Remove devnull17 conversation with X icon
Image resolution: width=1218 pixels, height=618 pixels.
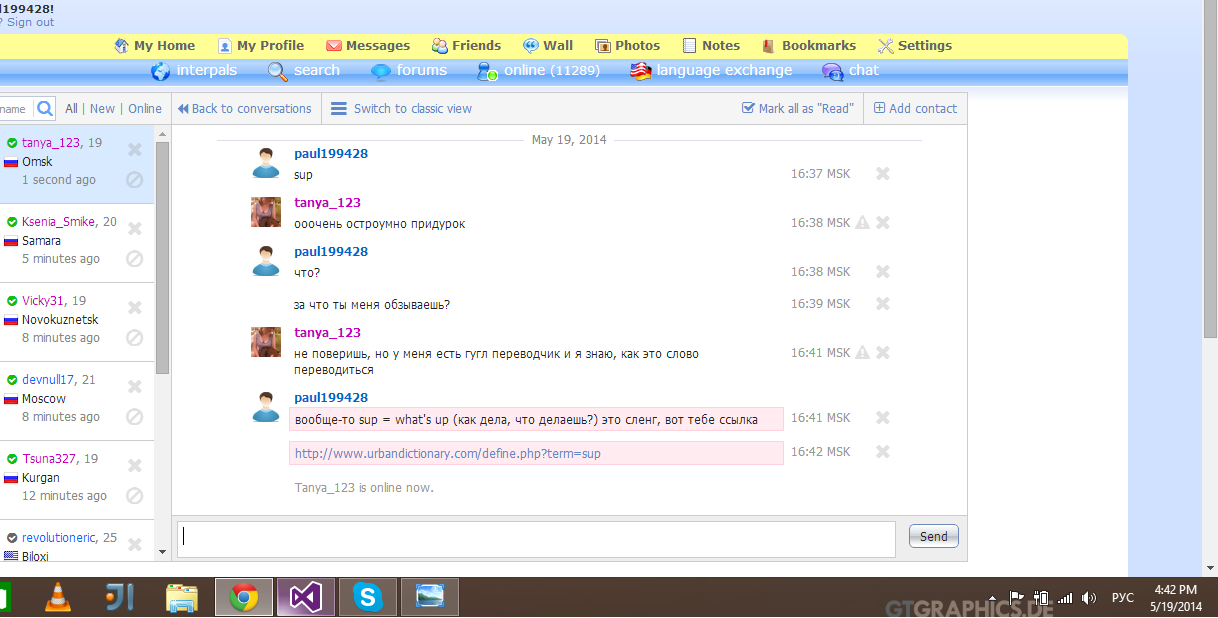point(135,387)
